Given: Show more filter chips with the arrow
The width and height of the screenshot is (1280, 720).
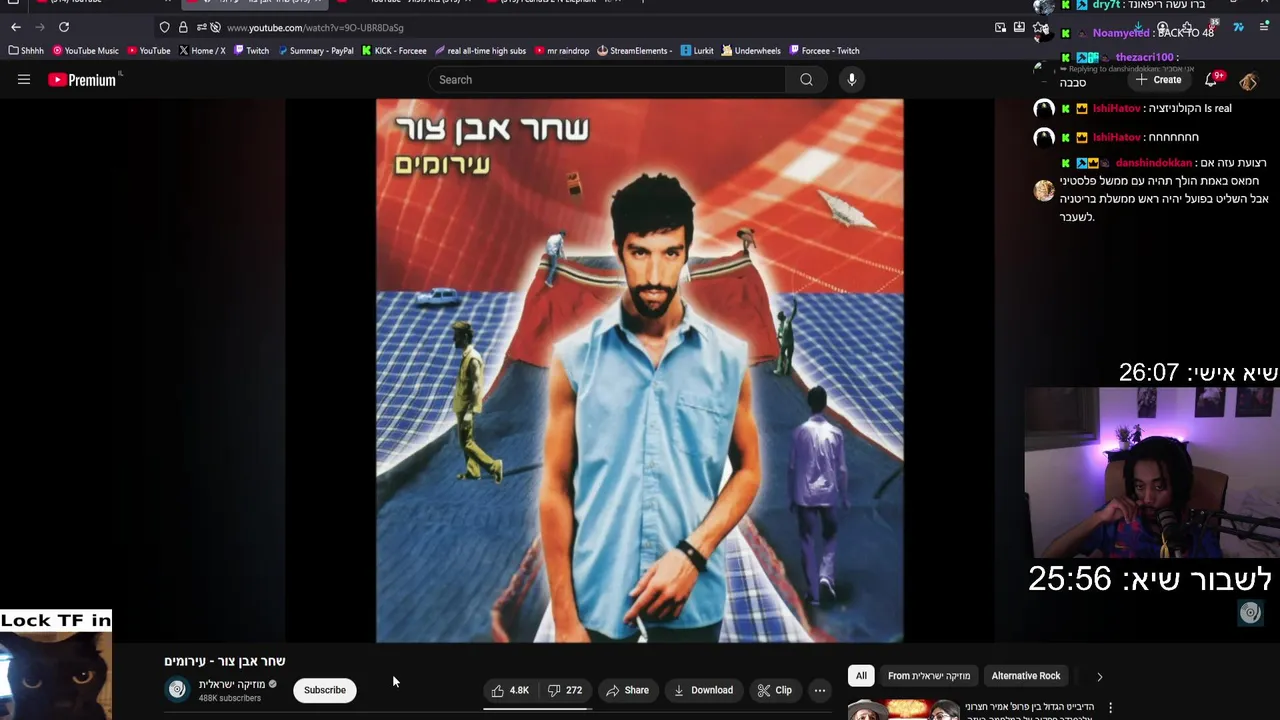Looking at the screenshot, I should pos(1099,676).
